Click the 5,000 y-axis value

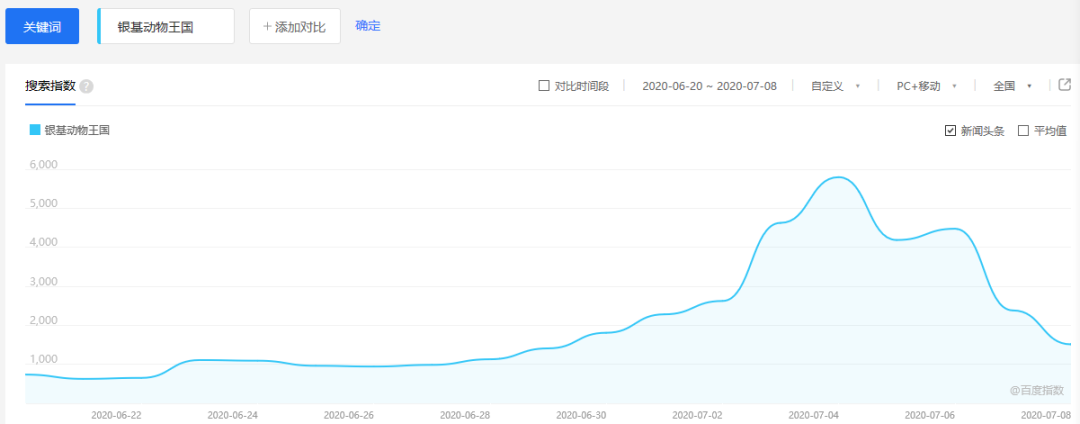pyautogui.click(x=43, y=204)
